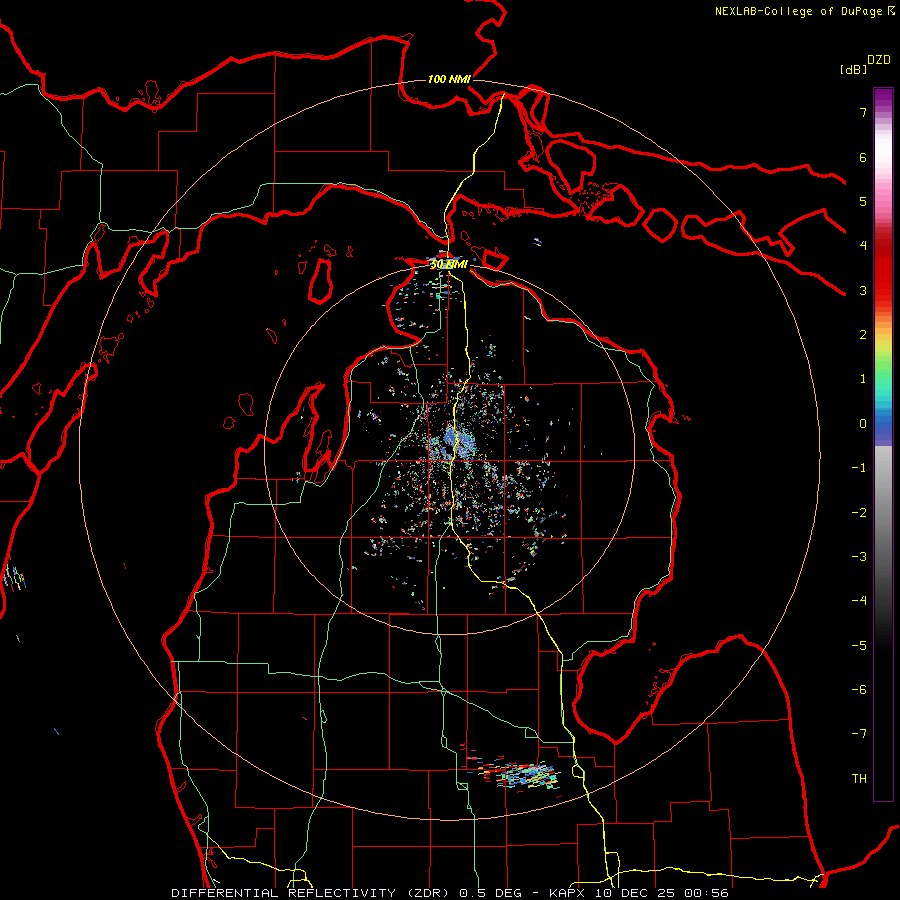Click the NEXLAB-College of DuPage credit text
The image size is (900, 900).
pyautogui.click(x=799, y=11)
